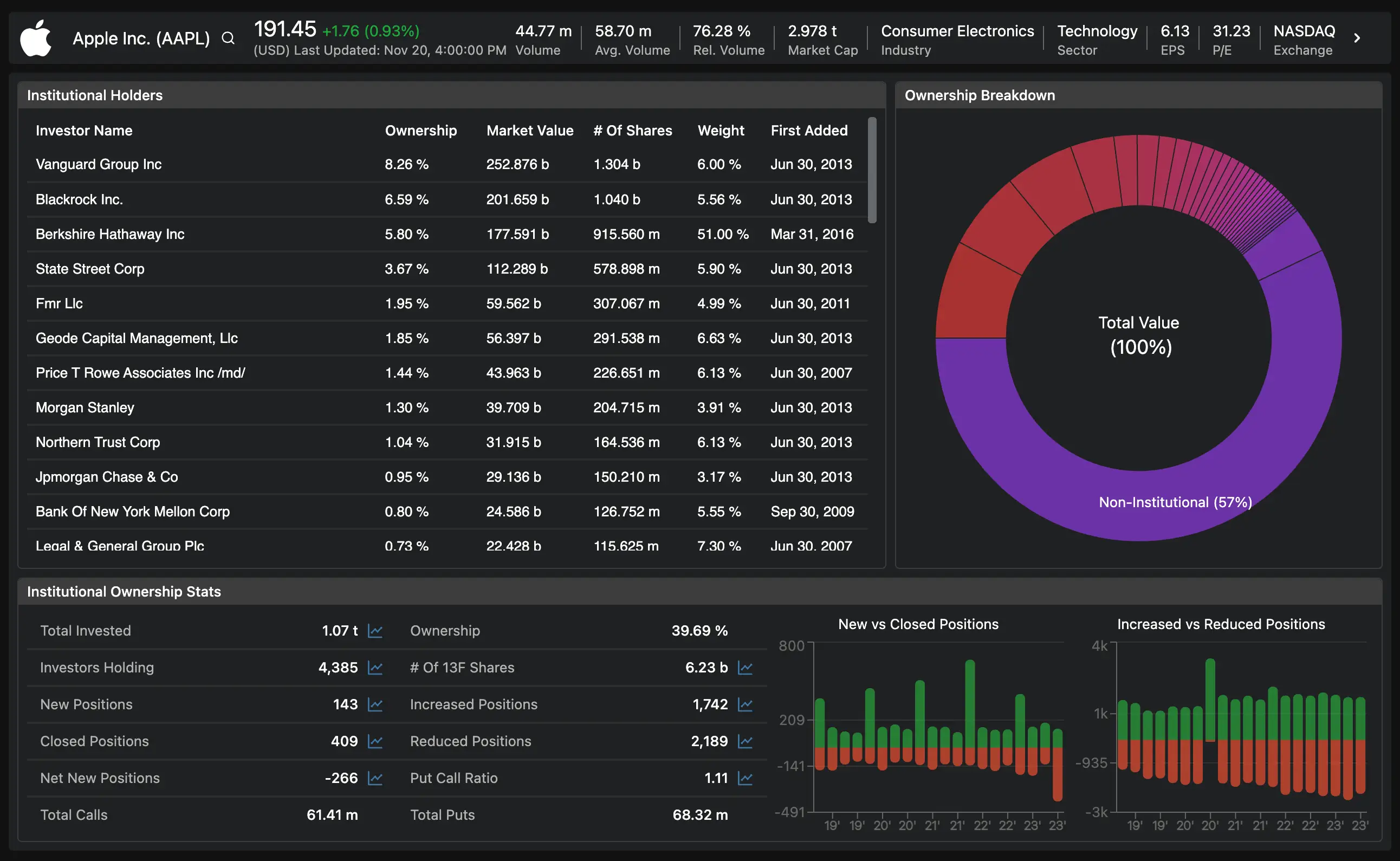Open the Reduced Positions trend chart

[746, 741]
